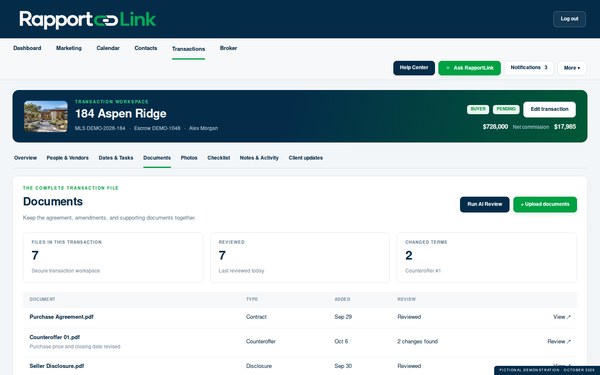
Task: Click the ADDED column header
Action: coord(342,299)
